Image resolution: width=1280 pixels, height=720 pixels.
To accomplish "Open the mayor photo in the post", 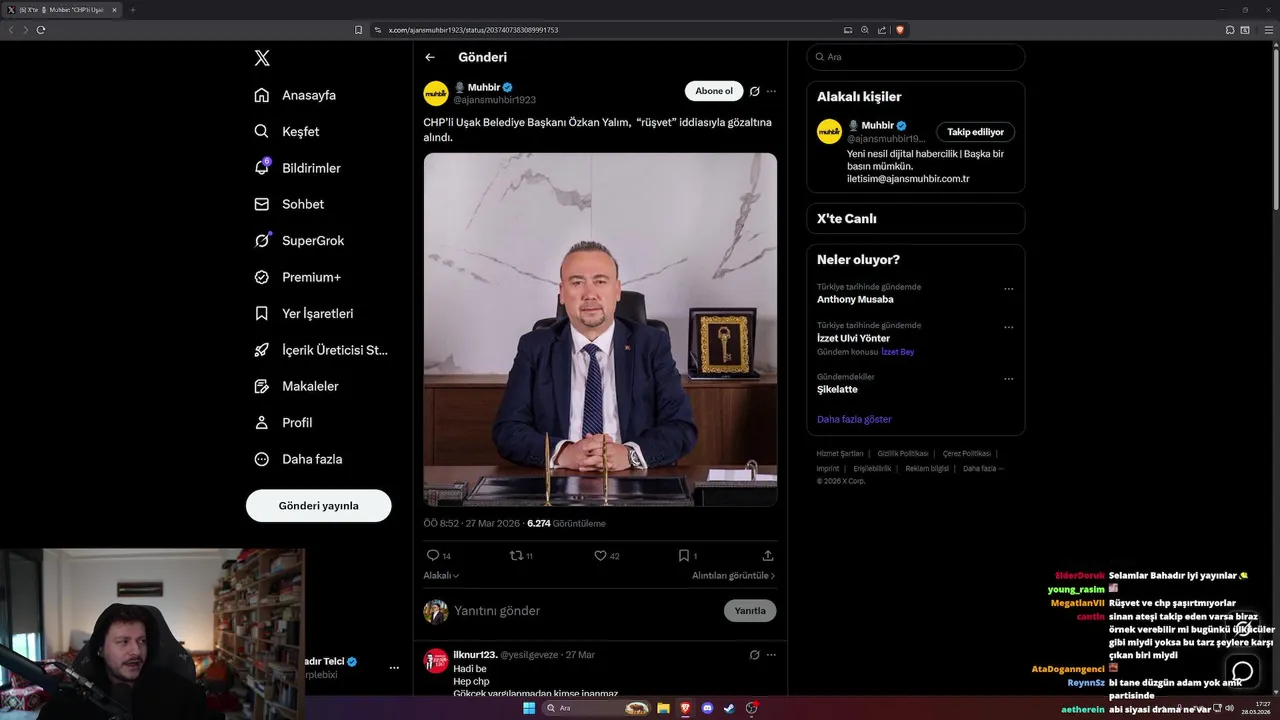I will click(x=600, y=329).
